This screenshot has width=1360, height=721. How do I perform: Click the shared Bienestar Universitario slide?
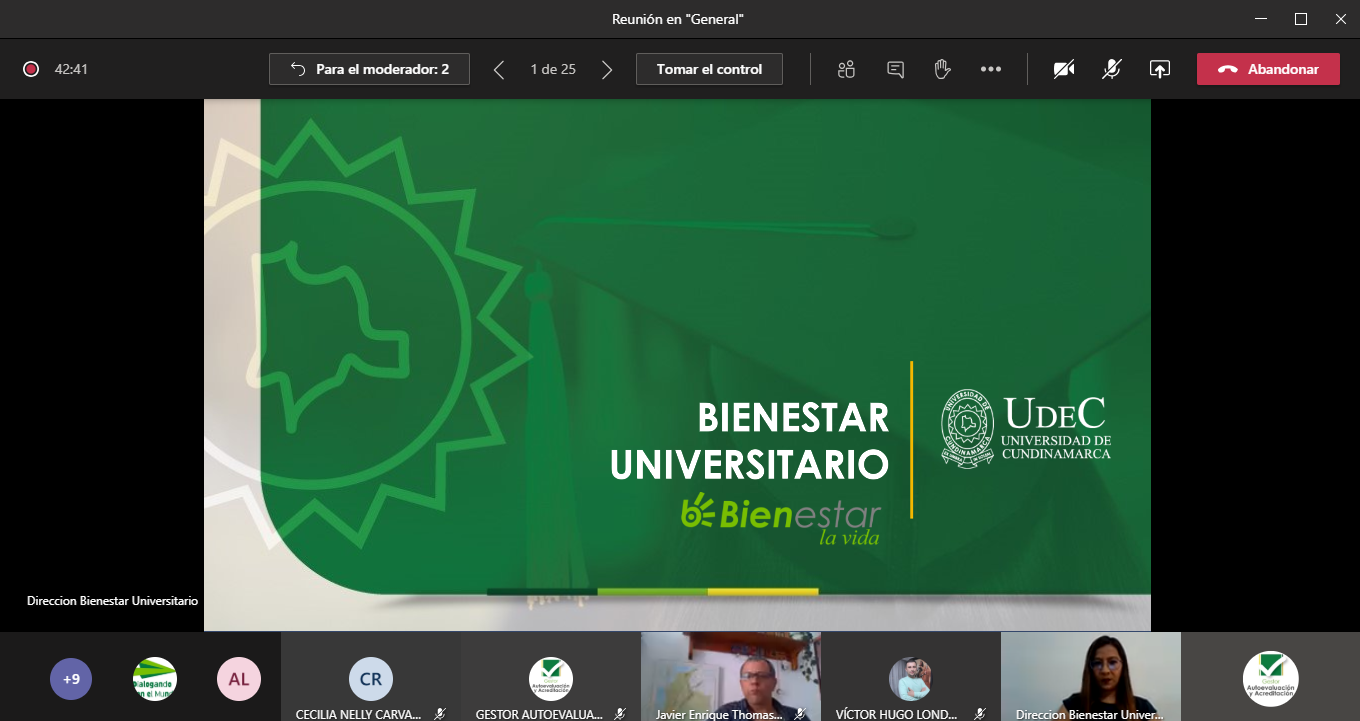(677, 365)
